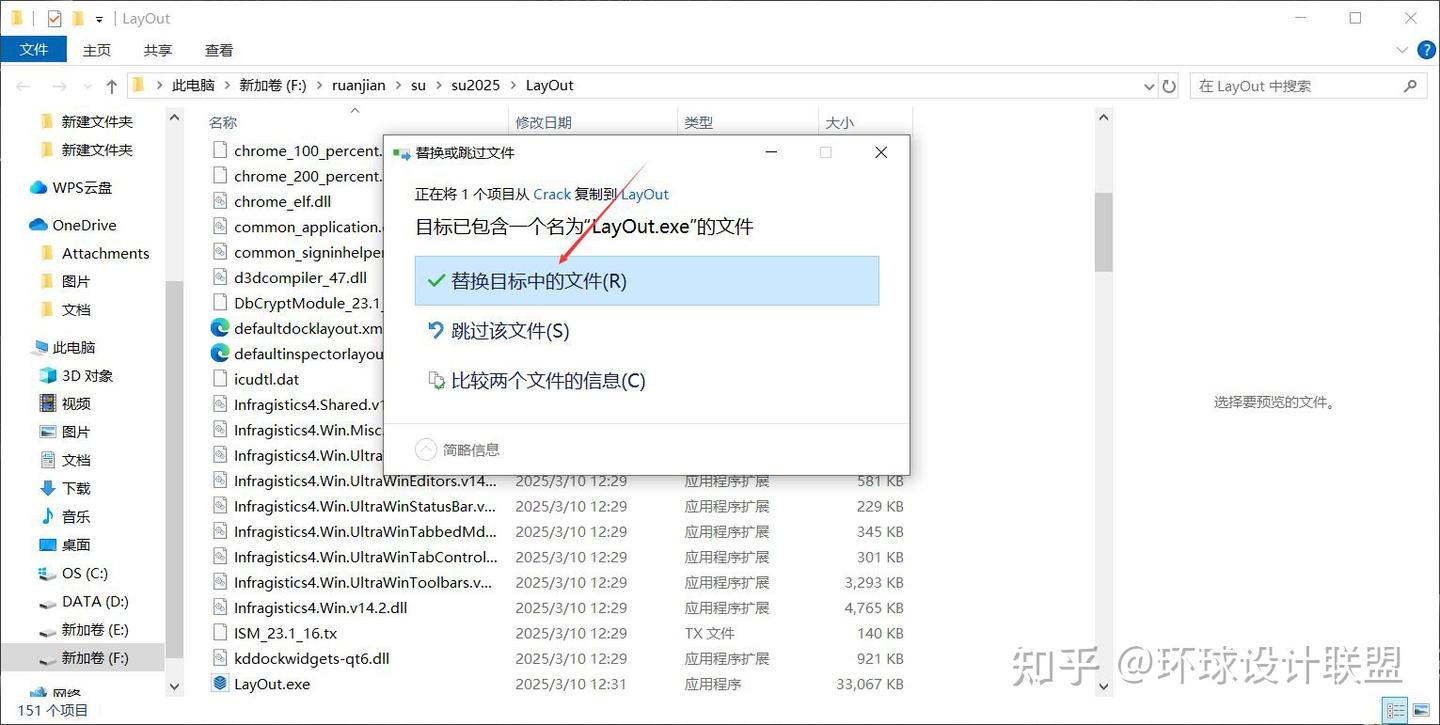This screenshot has height=725, width=1440.
Task: Navigate up one folder with the up arrow
Action: coord(111,85)
